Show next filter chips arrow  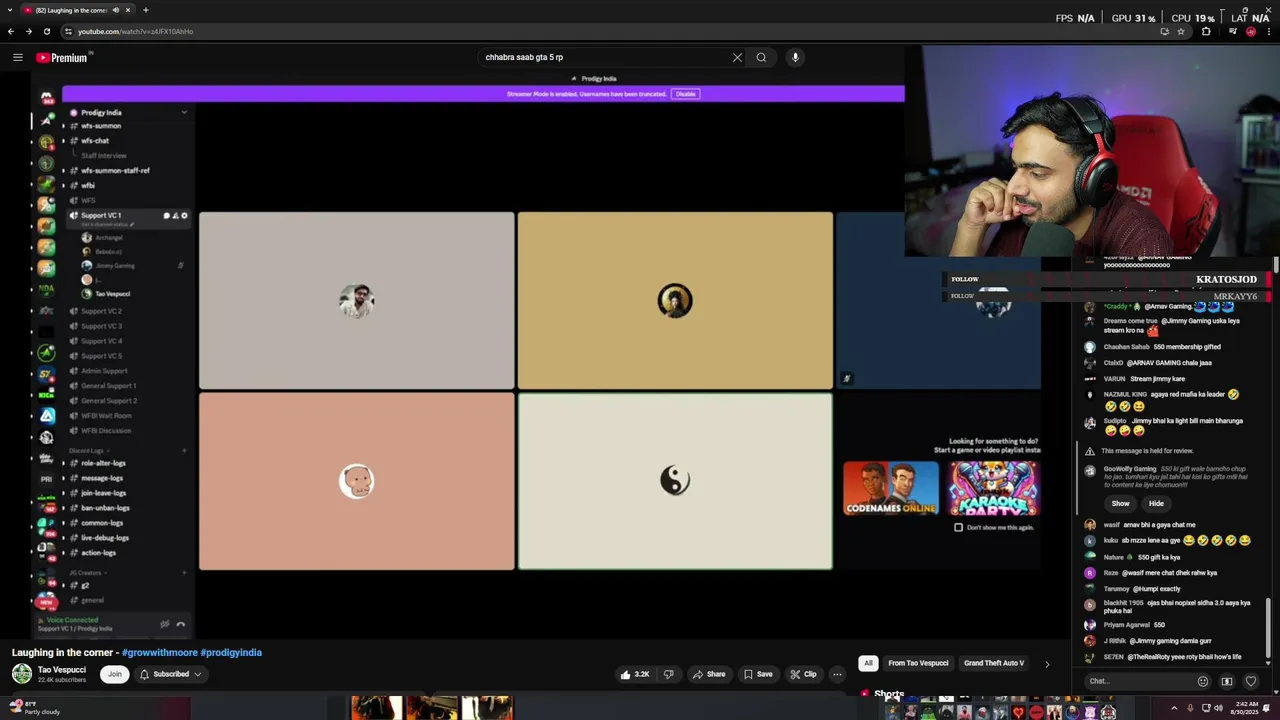point(1047,663)
